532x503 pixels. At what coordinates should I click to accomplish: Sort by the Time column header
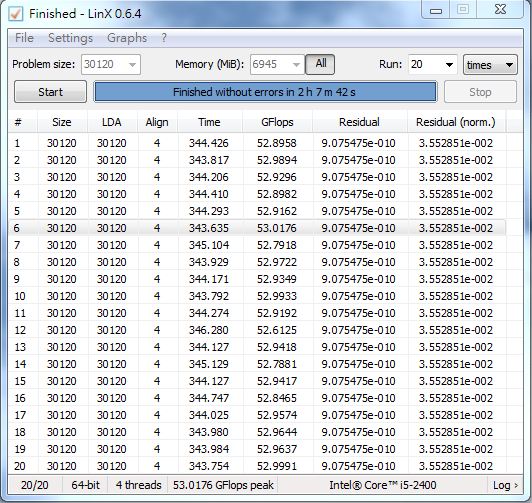209,122
